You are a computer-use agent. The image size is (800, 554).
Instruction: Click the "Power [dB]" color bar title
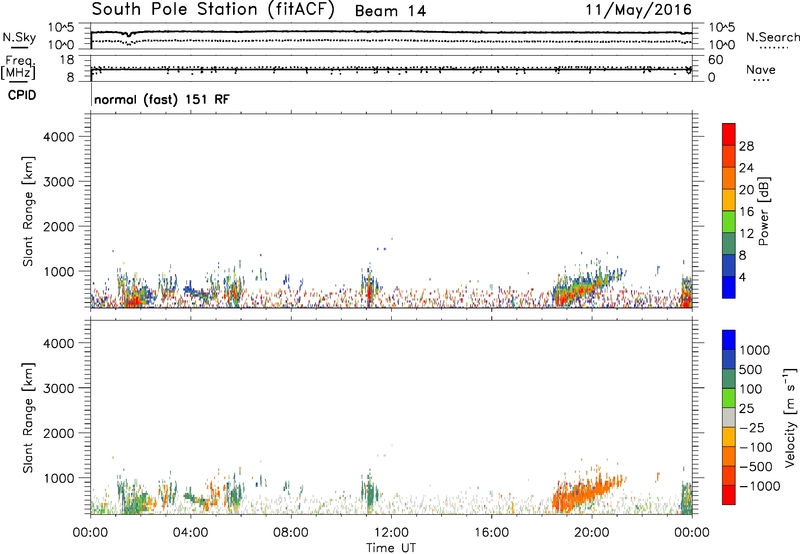764,211
